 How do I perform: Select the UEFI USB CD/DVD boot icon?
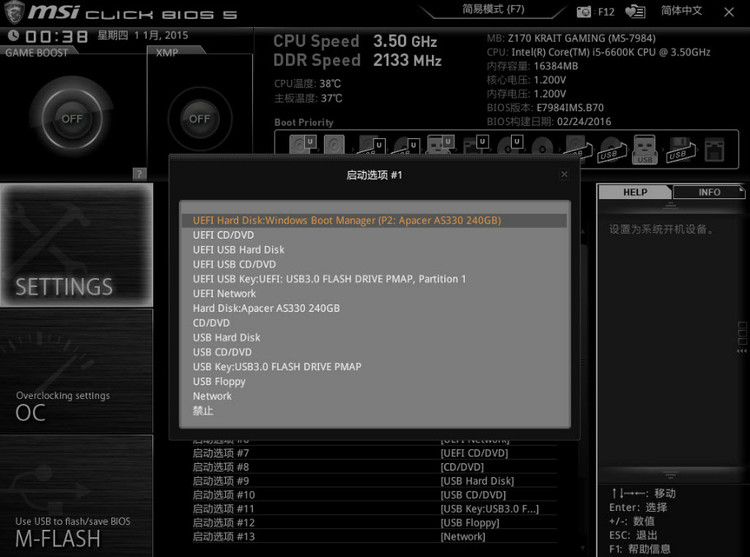pos(407,145)
